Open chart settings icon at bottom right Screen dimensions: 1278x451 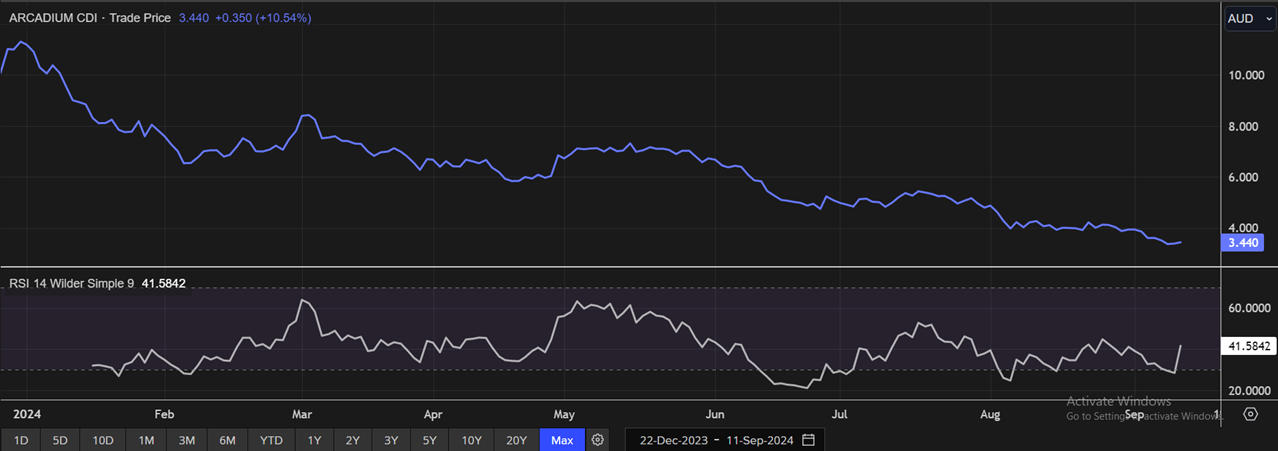click(x=1250, y=413)
